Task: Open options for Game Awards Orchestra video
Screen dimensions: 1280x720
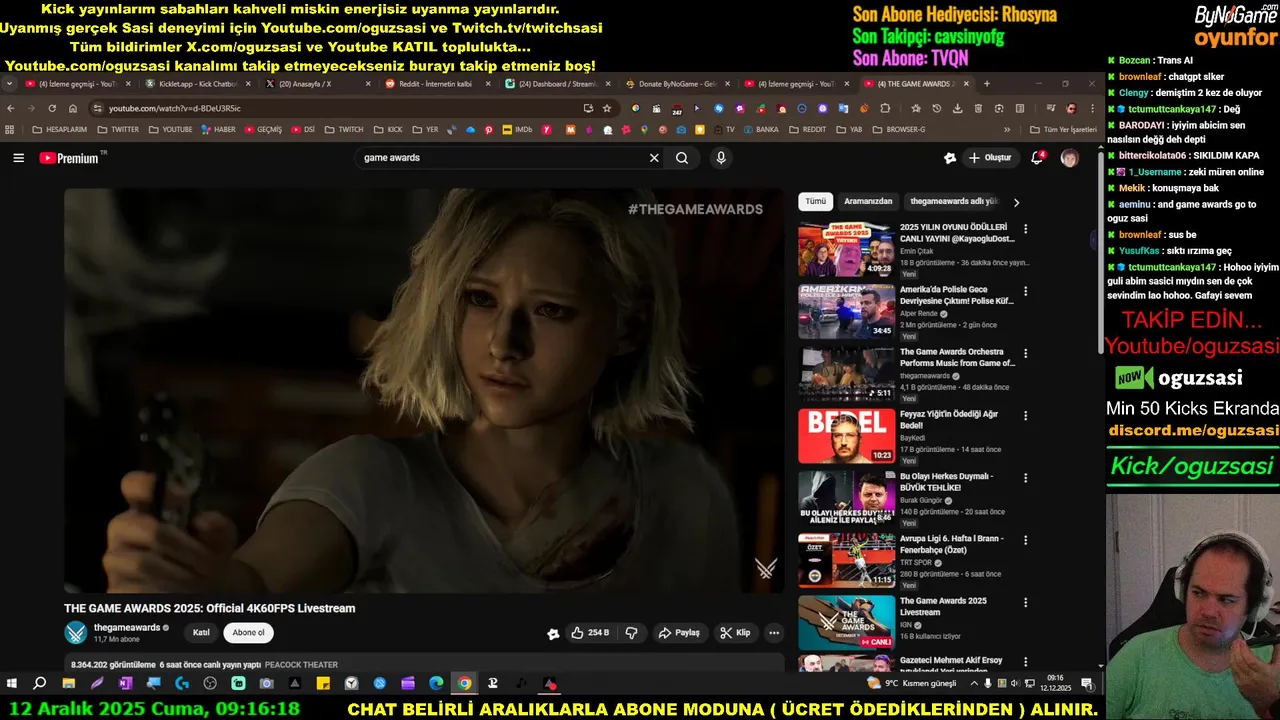Action: [x=1025, y=353]
